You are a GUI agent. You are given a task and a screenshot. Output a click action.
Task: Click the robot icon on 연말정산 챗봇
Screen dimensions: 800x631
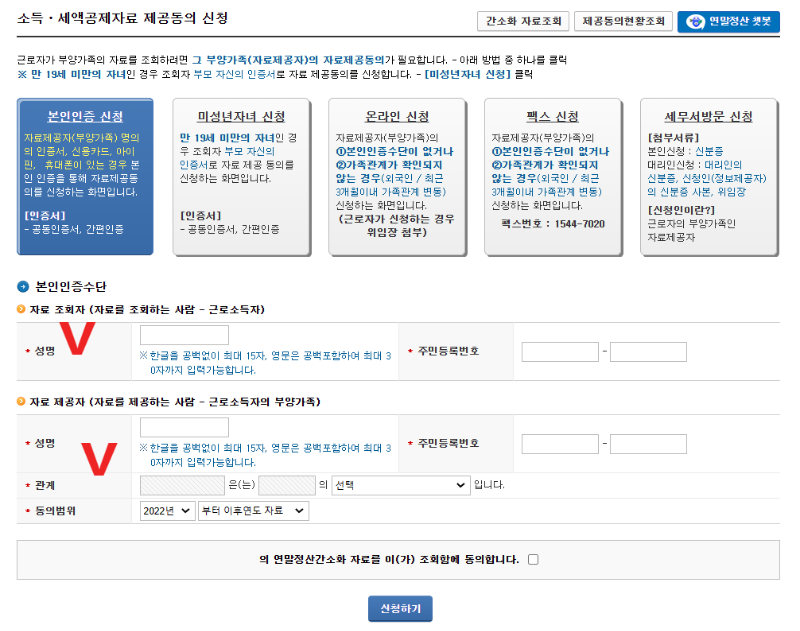pyautogui.click(x=695, y=22)
